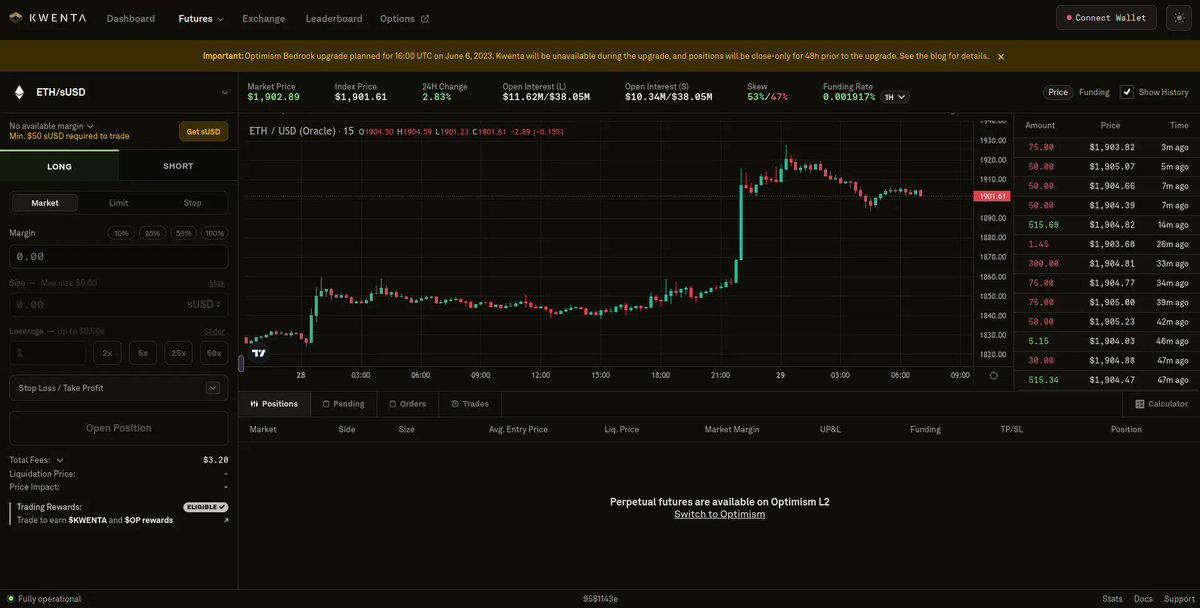
Task: Switch chart view to Funding
Action: [x=1094, y=92]
